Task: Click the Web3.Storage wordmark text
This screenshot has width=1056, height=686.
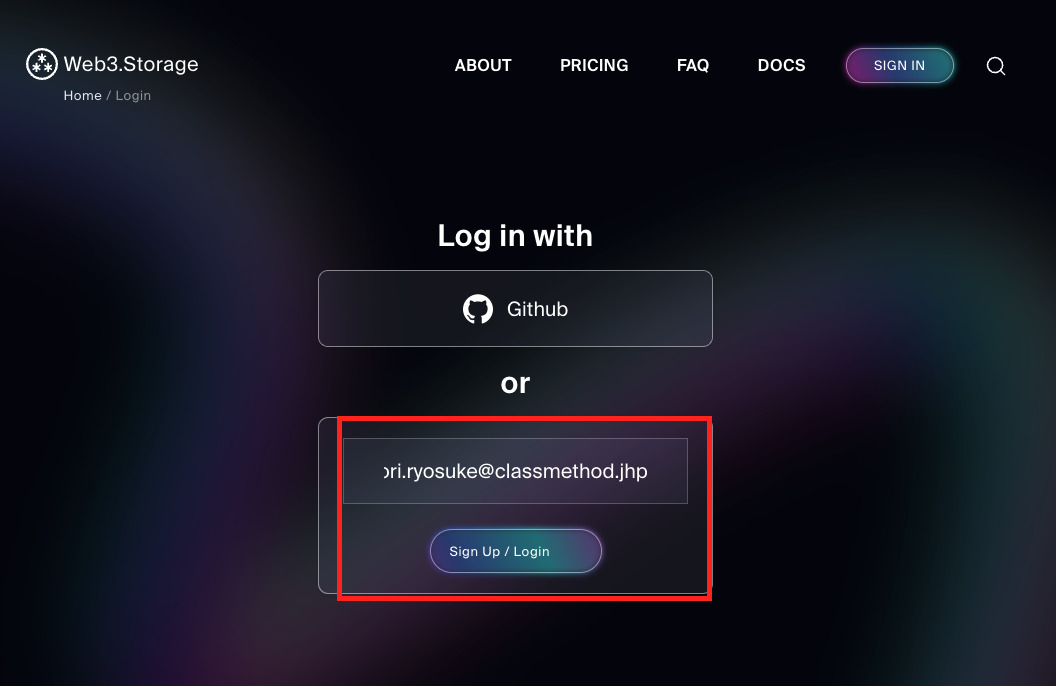Action: point(131,63)
